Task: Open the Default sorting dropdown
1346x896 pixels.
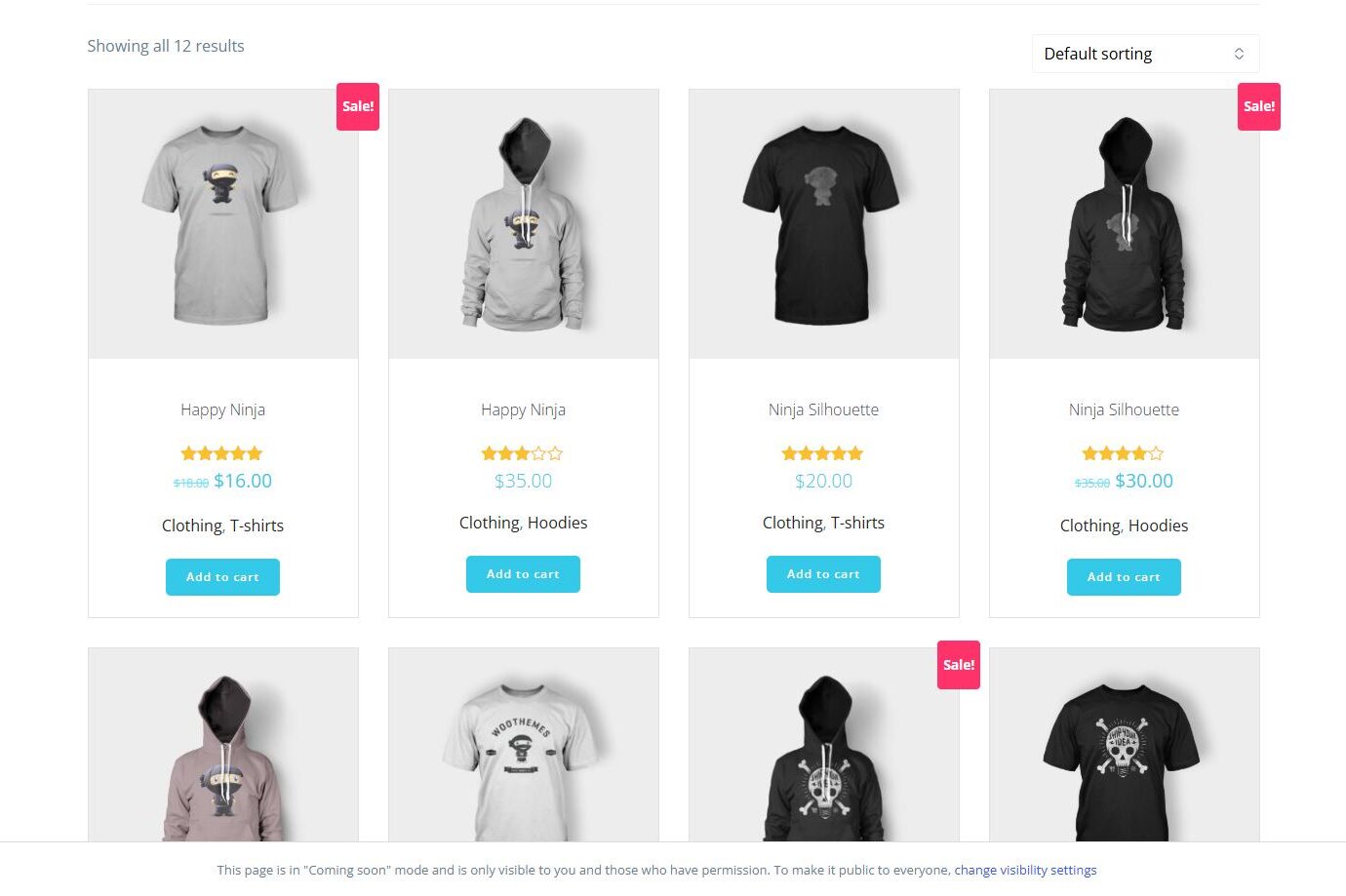Action: tap(1145, 54)
